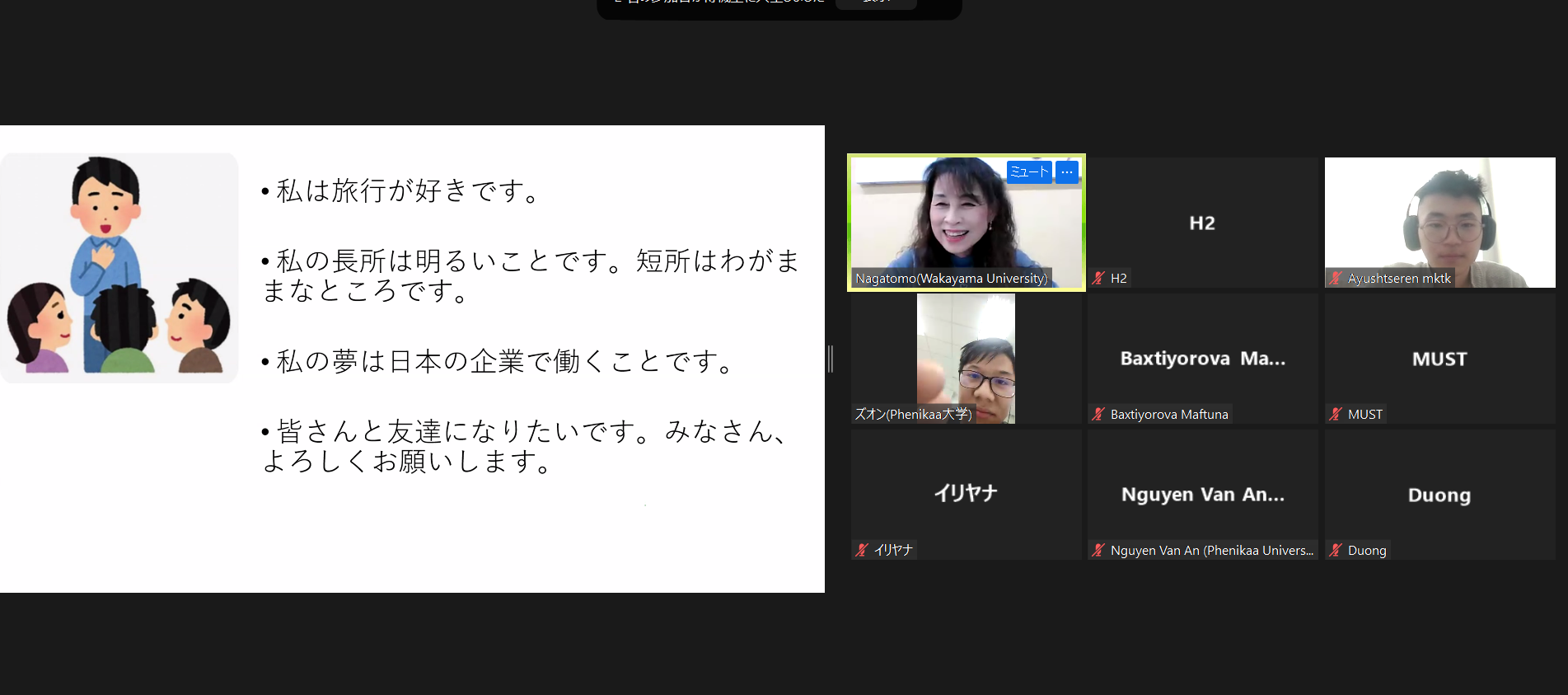Select the Duong participant tile
Screen dimensions: 1568x695
click(1439, 495)
